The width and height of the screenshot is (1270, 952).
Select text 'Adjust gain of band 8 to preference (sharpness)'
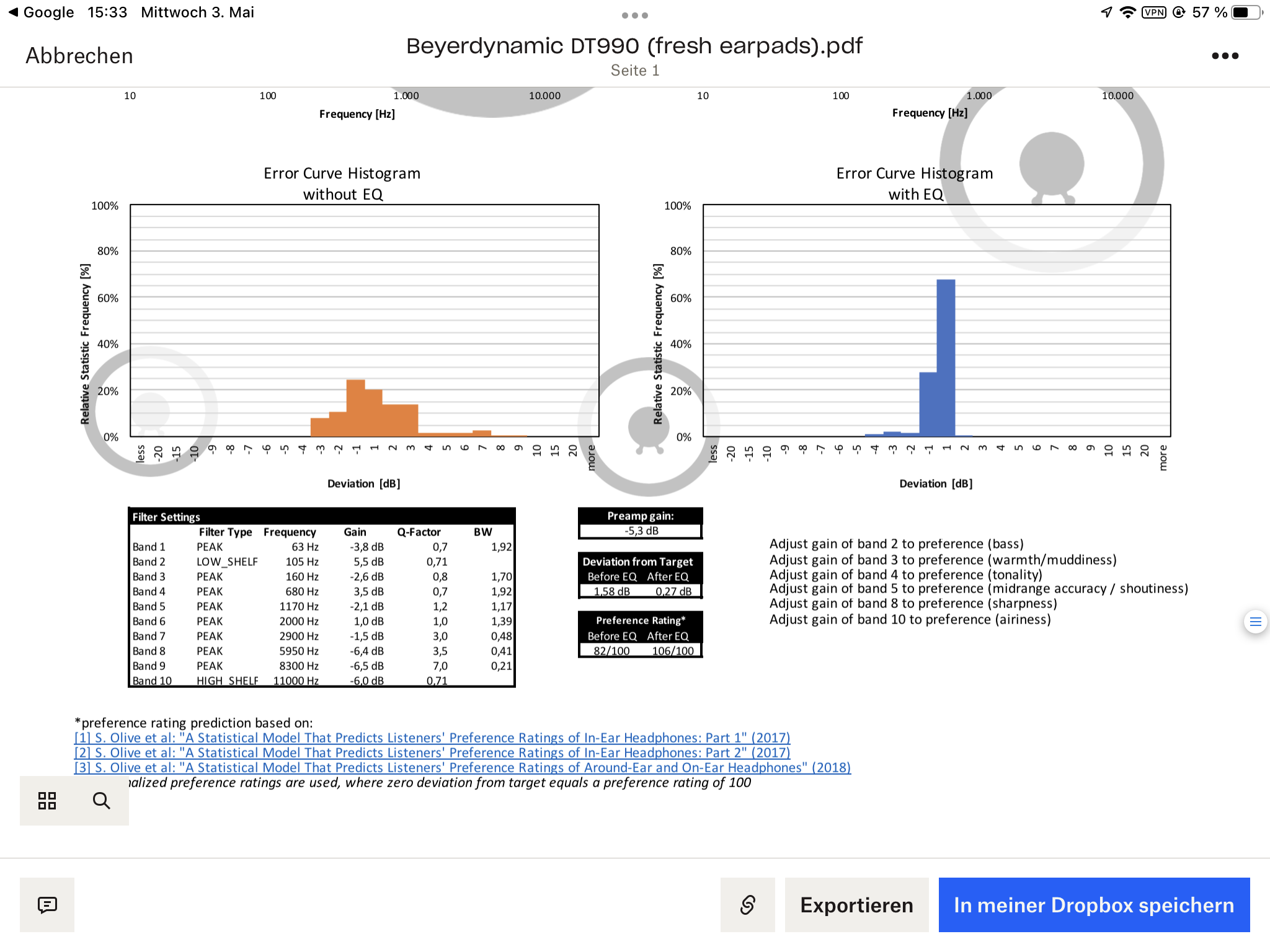(x=913, y=604)
